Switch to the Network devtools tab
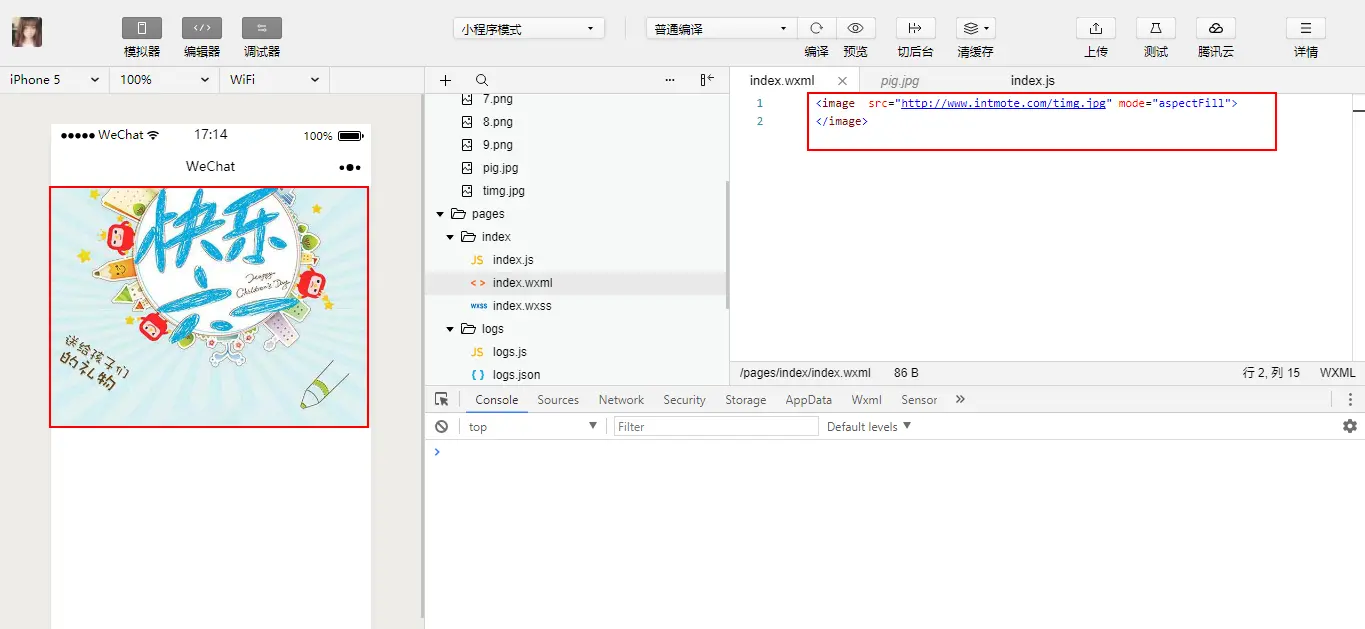Viewport: 1365px width, 629px height. (621, 400)
